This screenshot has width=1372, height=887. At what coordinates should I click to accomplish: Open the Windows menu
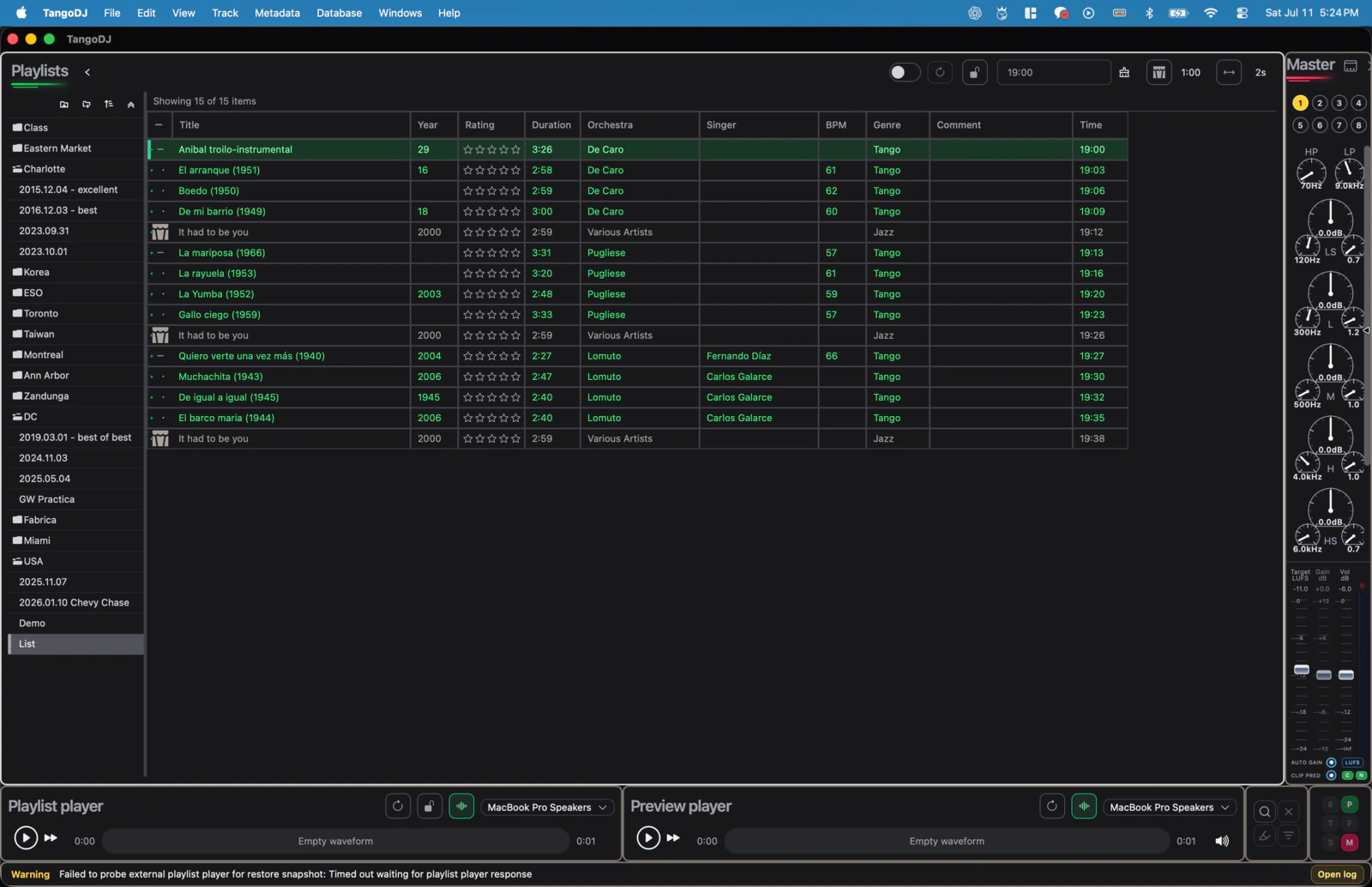[x=400, y=13]
